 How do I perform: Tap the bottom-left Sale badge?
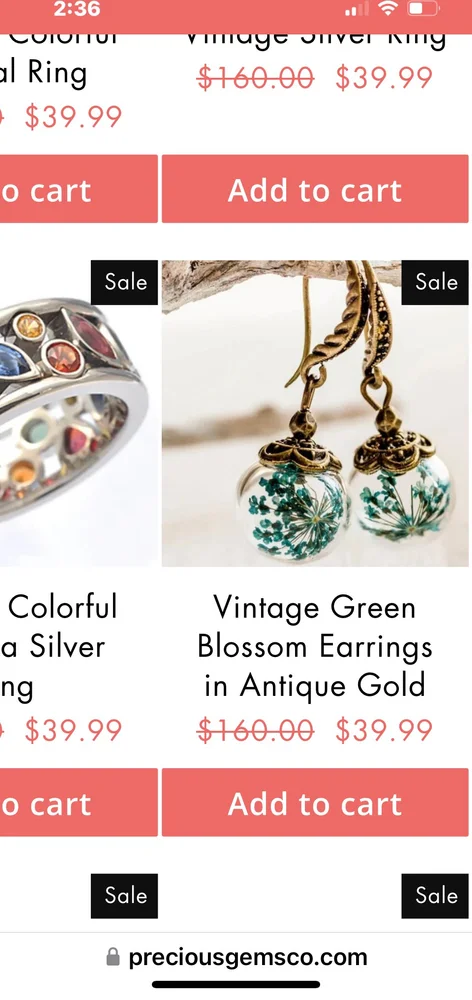(124, 895)
